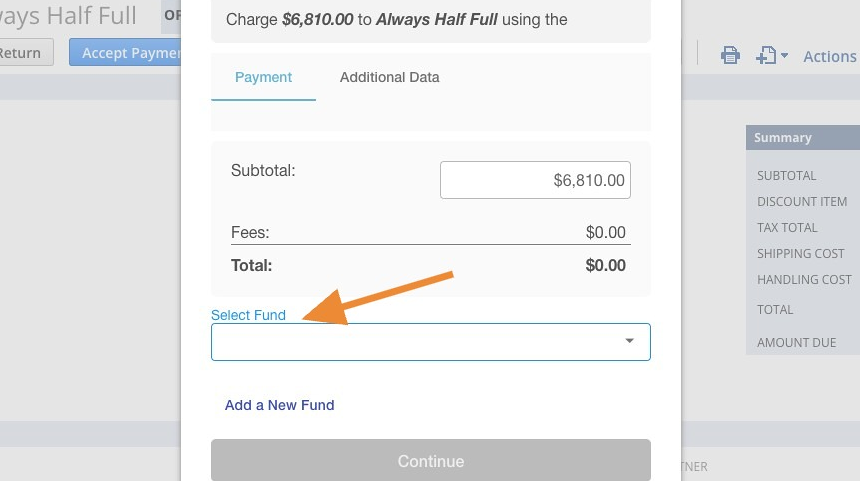The image size is (860, 481).
Task: Open the Additional Data tab
Action: coord(389,77)
